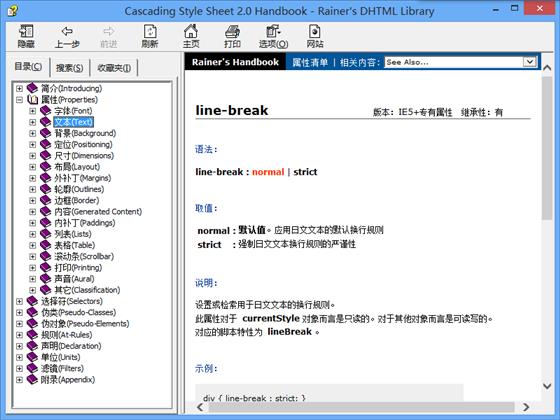Open the Options (选项) toolbar icon
560x420 pixels.
point(273,31)
